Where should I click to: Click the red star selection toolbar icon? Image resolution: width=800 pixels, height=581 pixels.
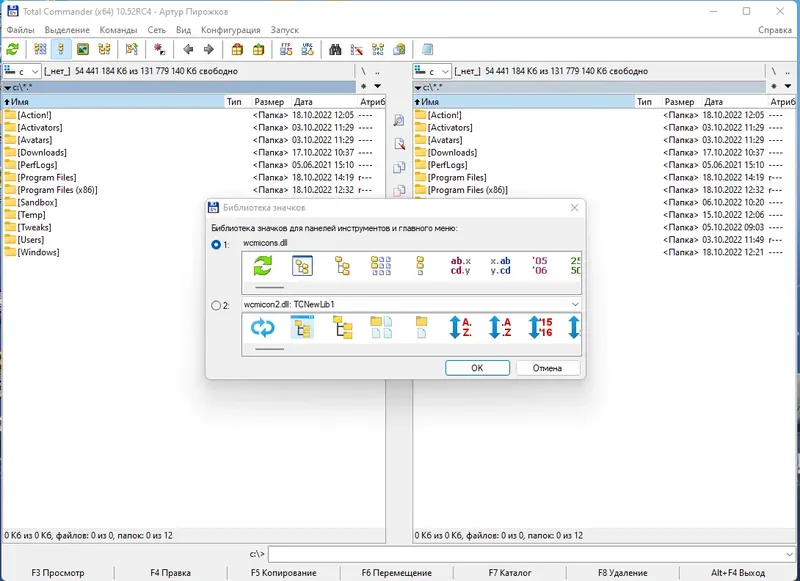[x=160, y=49]
